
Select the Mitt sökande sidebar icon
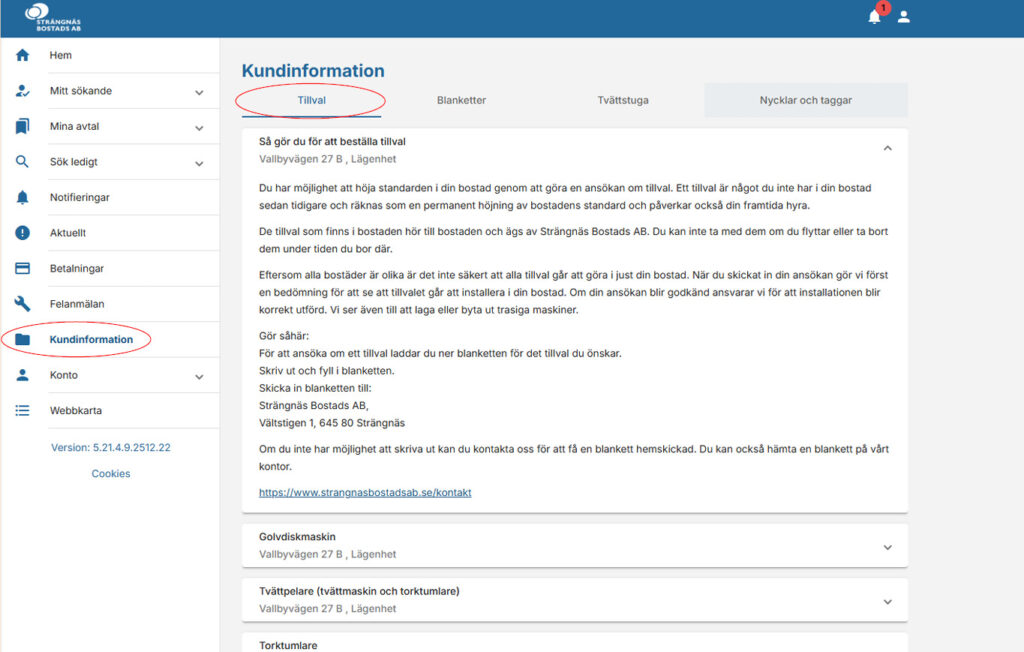(x=22, y=90)
